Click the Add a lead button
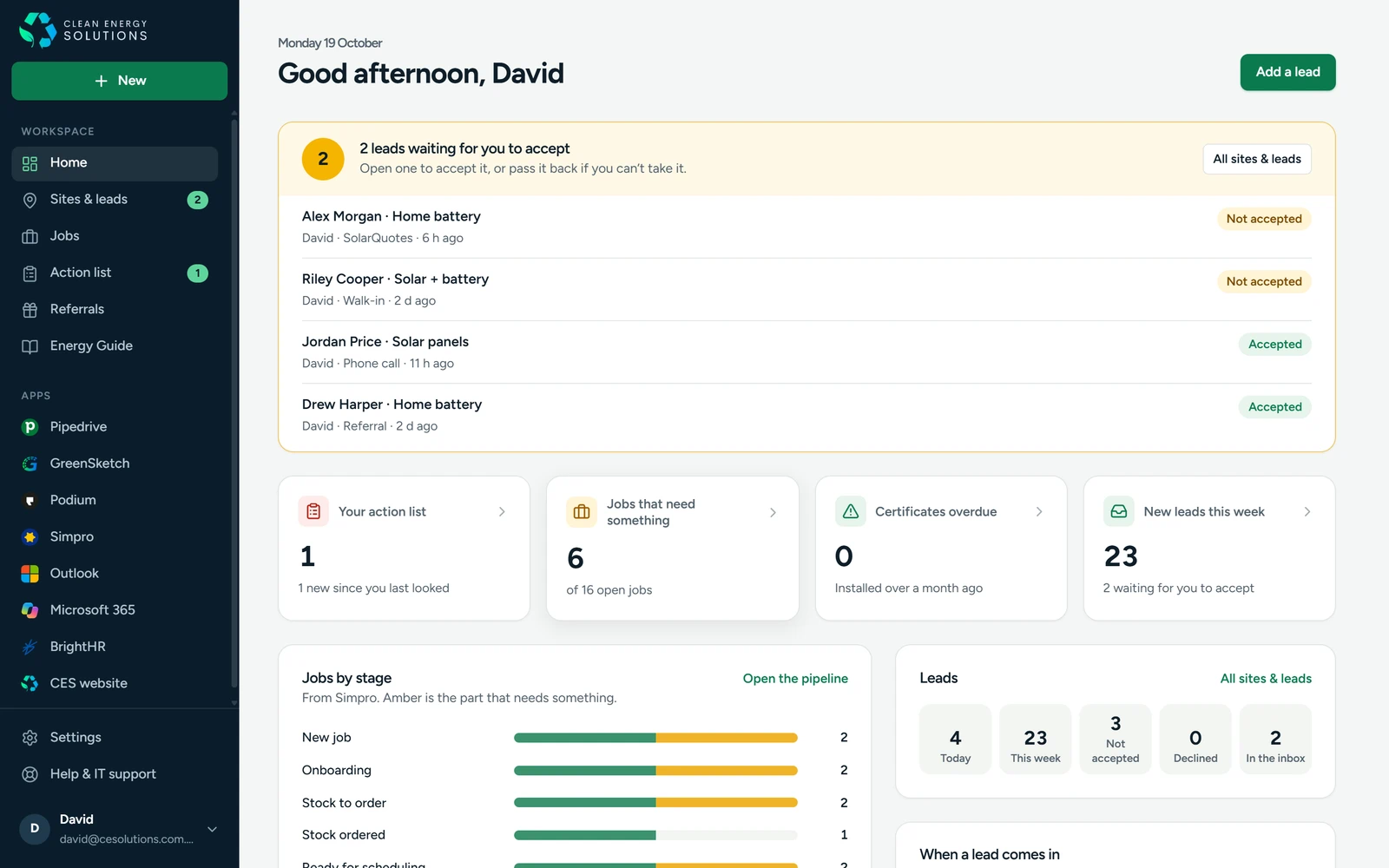This screenshot has height=868, width=1389. [x=1287, y=72]
